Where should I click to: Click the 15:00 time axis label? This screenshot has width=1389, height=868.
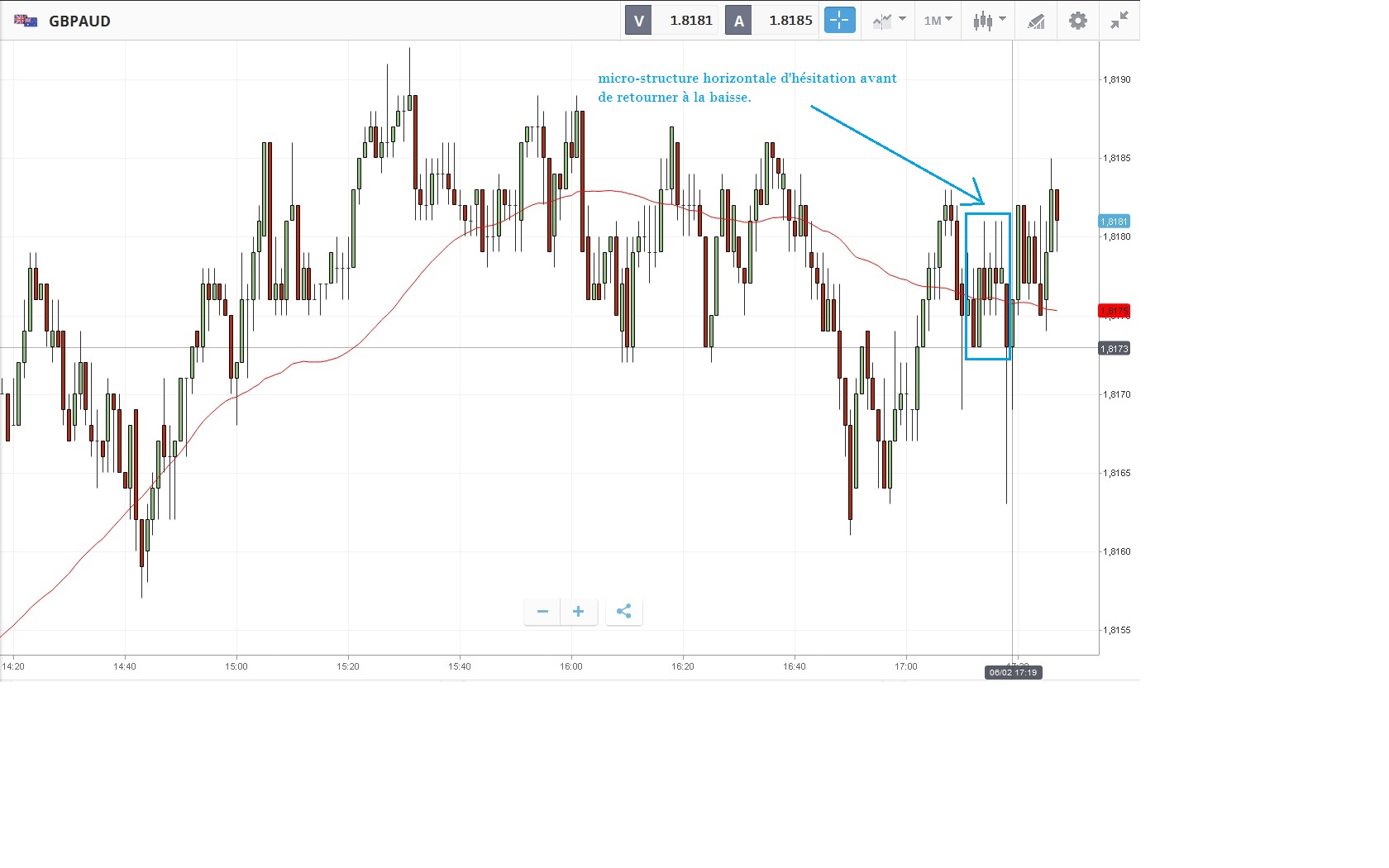click(x=236, y=666)
